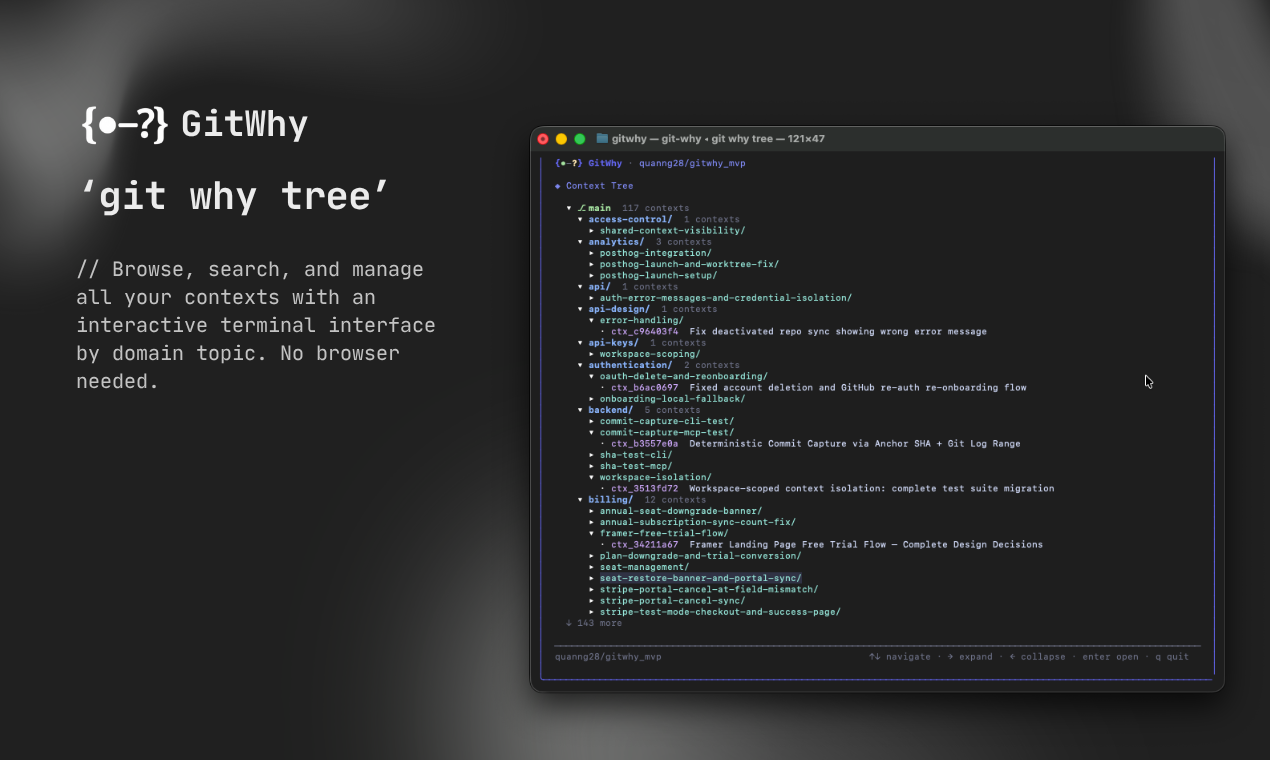Click 'Fix deactivated repo sync' description text
The image size is (1270, 760).
838,331
